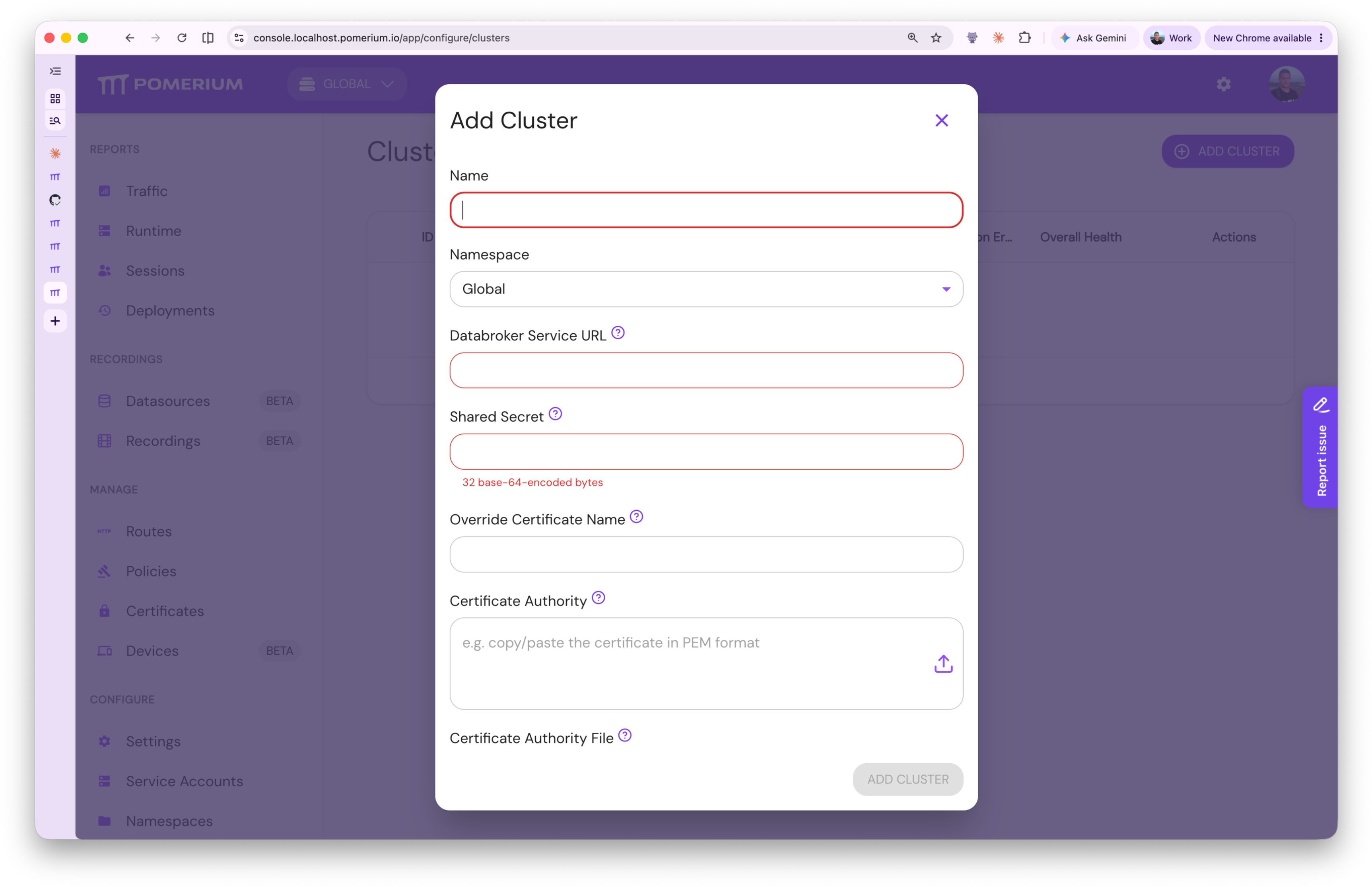Click the zoom magnifier icon in address bar
The width and height of the screenshot is (1372, 887).
click(x=912, y=38)
